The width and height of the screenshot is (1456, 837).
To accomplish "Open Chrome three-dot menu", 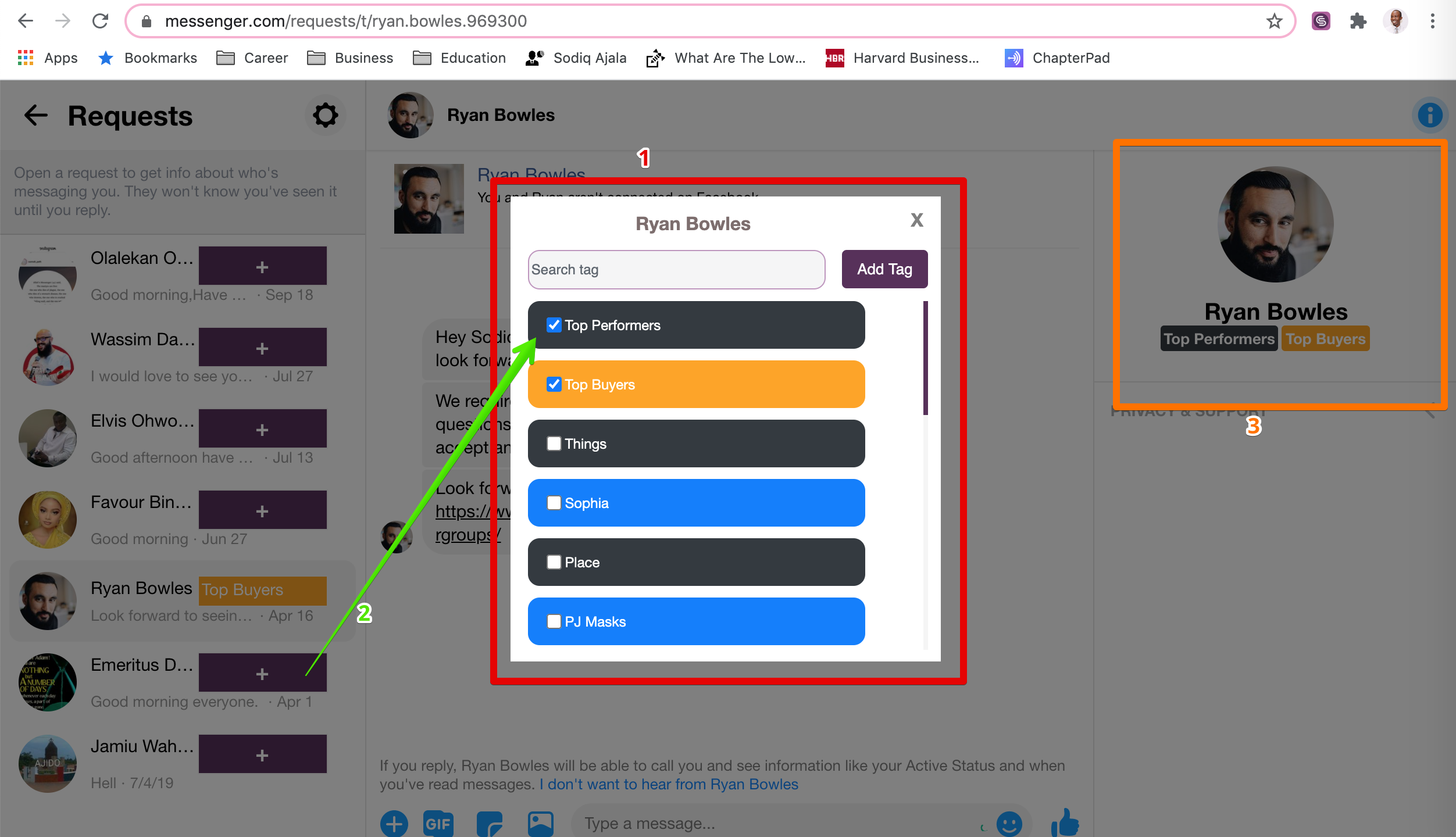I will click(1432, 22).
